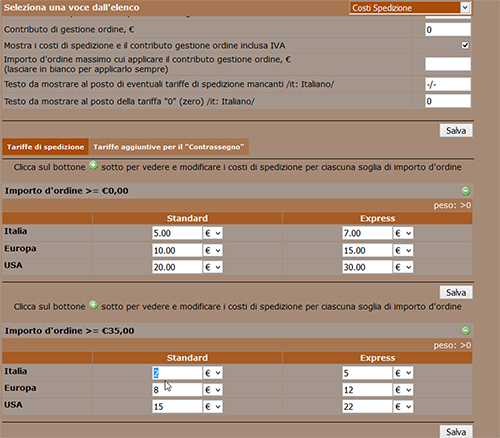Select the missing rates text field showing -/-
Image resolution: width=500 pixels, height=438 pixels.
(x=448, y=84)
